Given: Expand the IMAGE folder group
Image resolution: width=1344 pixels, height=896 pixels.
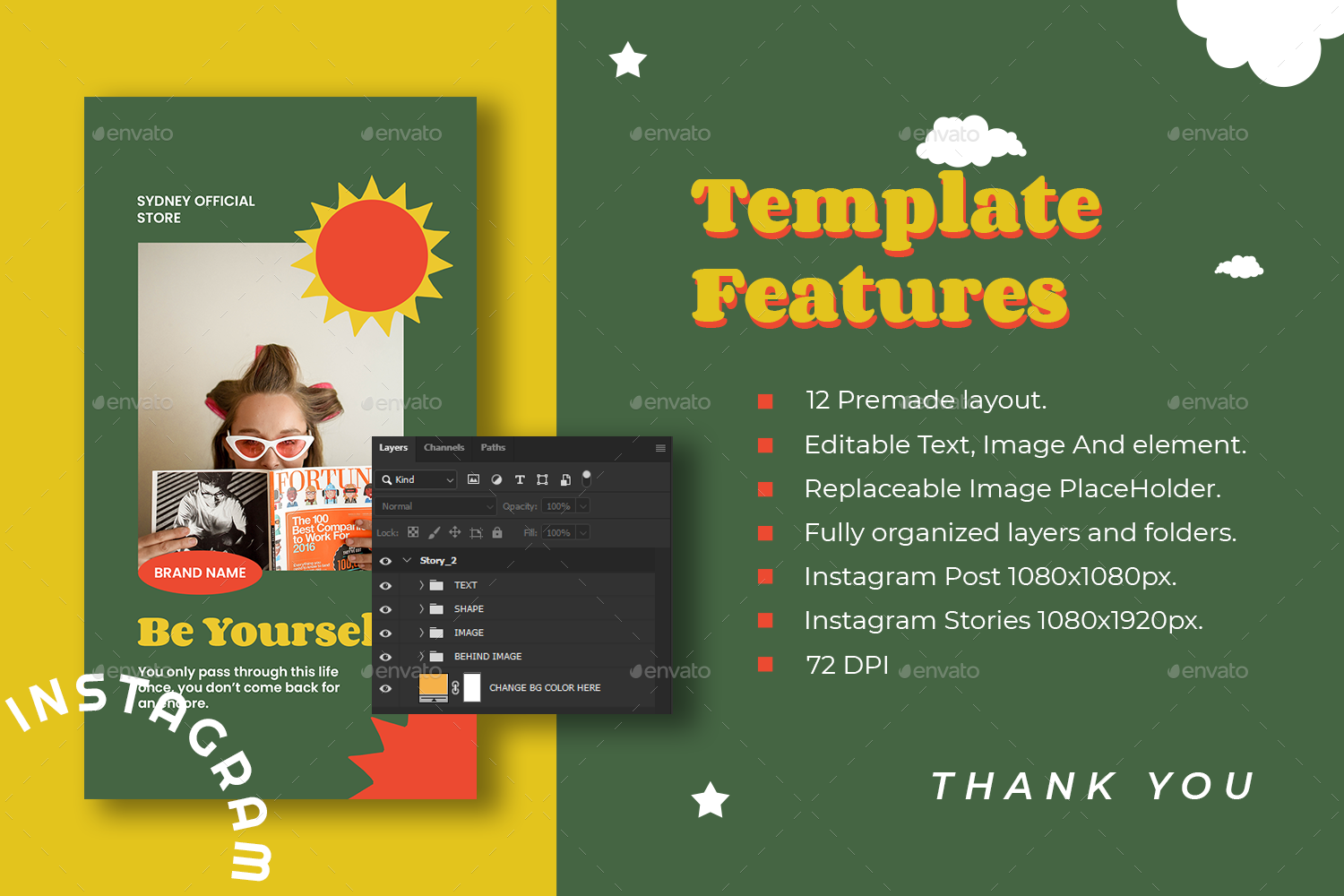Looking at the screenshot, I should click(x=421, y=633).
